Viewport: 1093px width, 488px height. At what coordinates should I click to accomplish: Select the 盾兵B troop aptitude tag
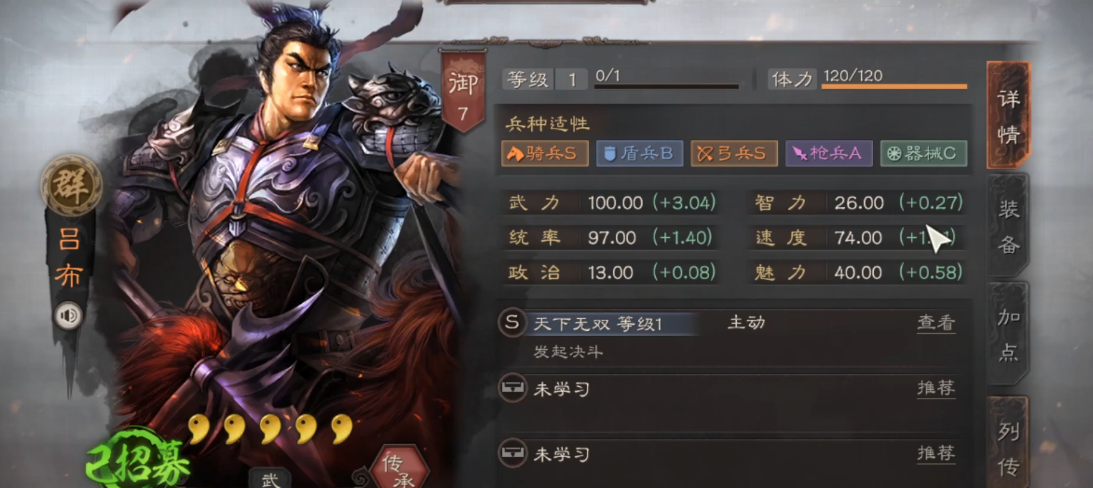639,154
